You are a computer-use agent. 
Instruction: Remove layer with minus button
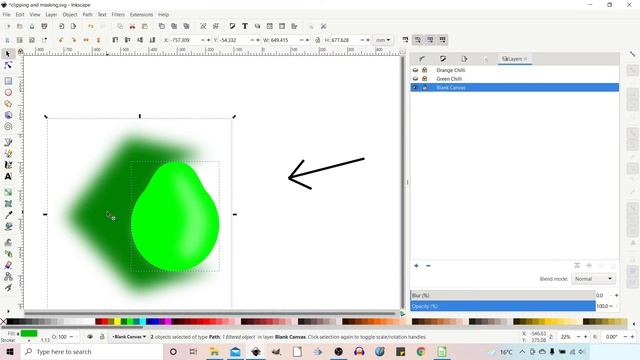click(x=428, y=266)
